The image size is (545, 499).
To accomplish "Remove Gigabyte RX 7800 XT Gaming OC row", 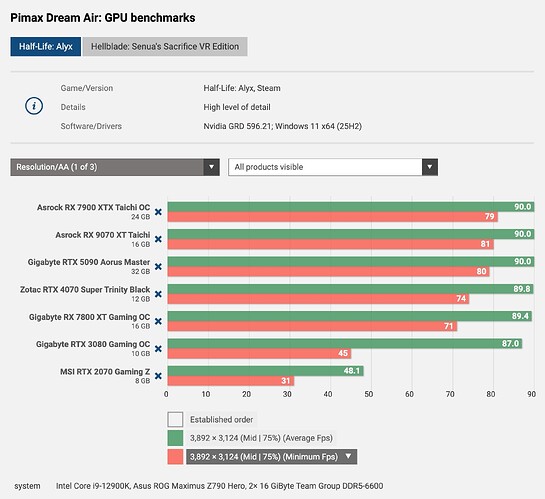I will point(158,321).
